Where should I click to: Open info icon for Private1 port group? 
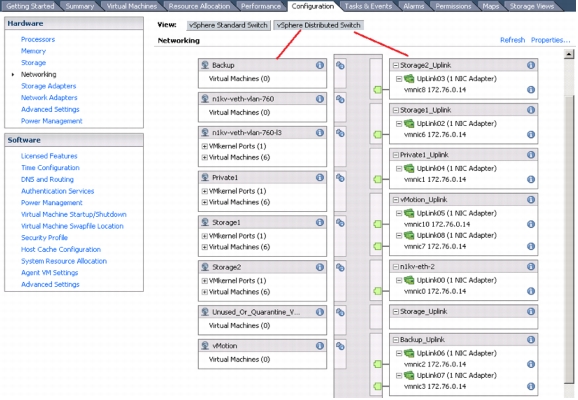pos(320,177)
